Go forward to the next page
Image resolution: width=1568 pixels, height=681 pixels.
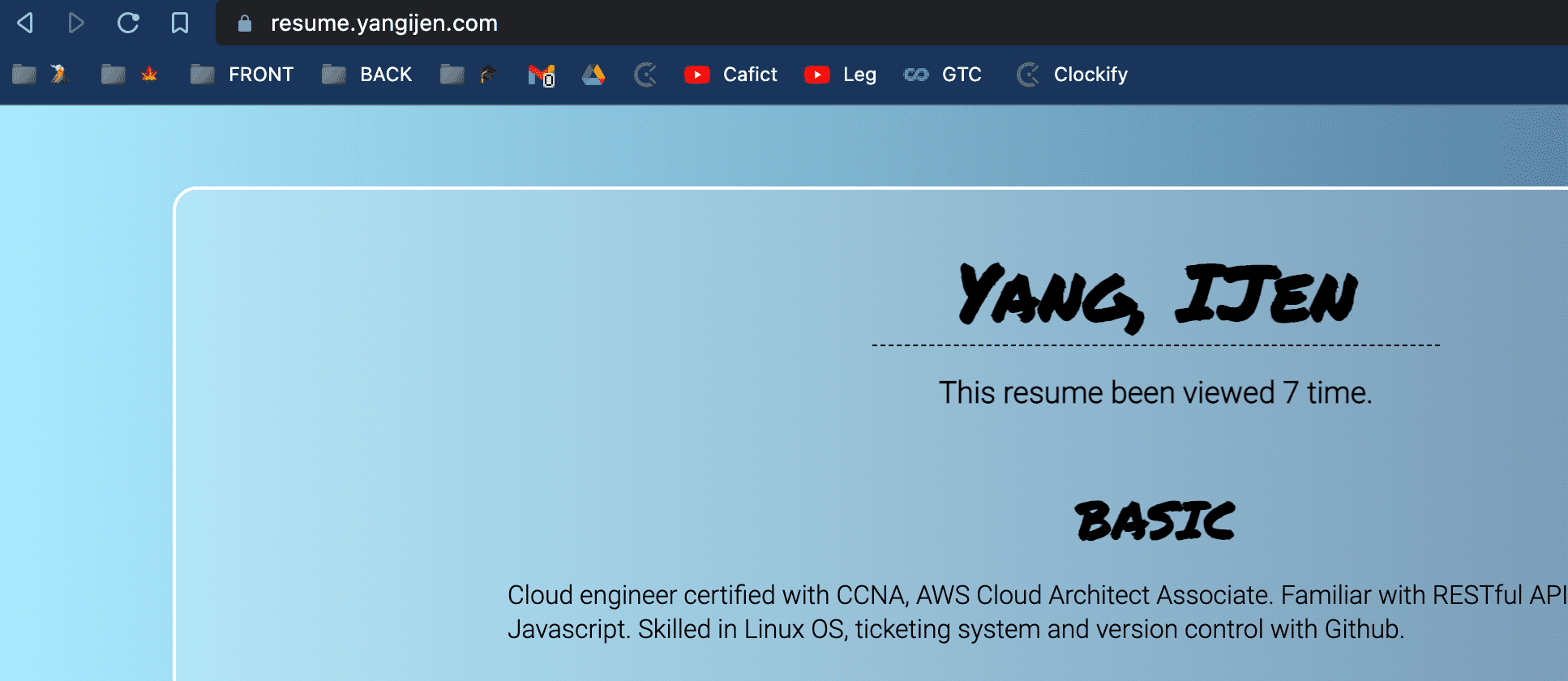coord(76,23)
